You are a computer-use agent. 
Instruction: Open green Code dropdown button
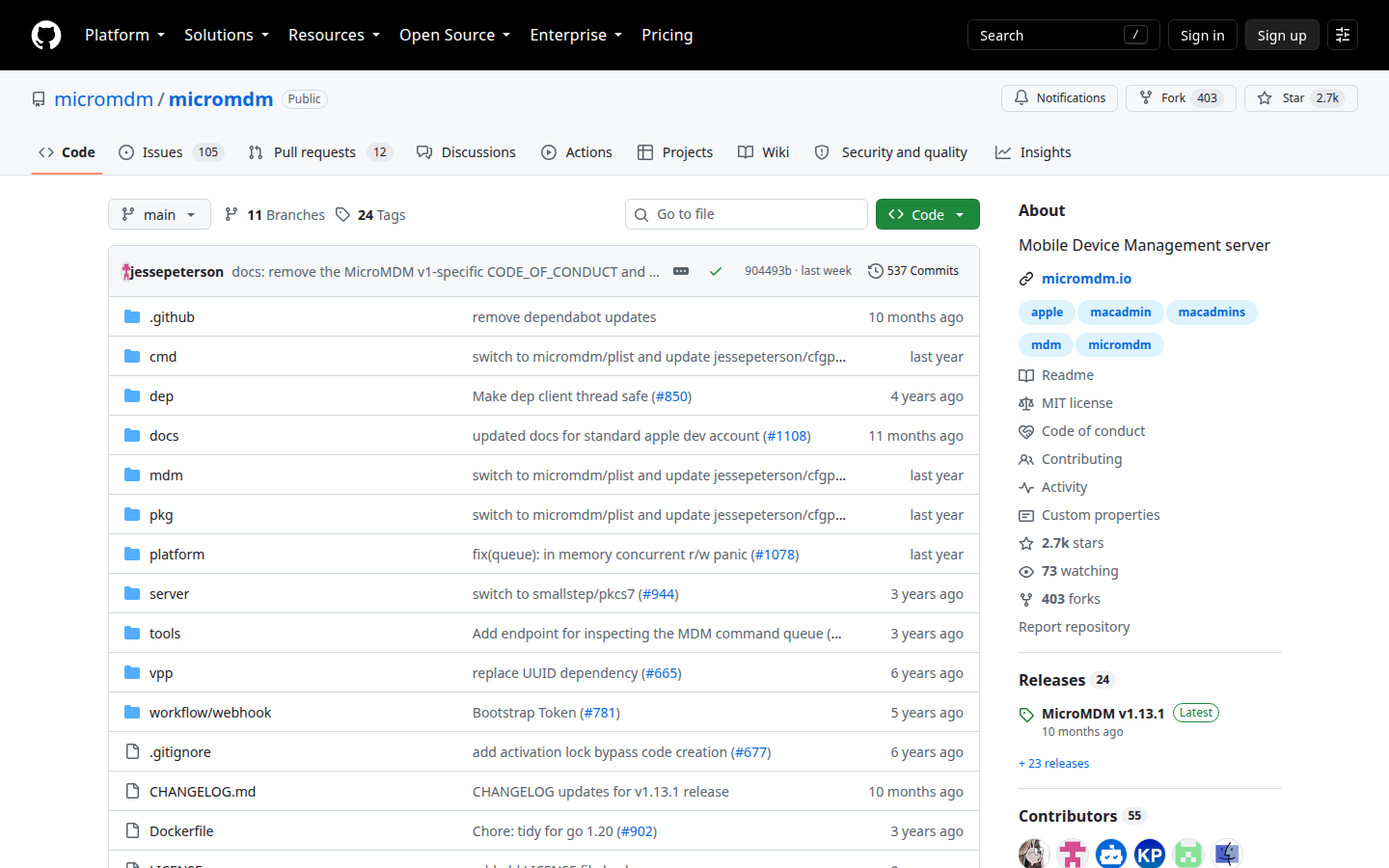click(x=927, y=214)
